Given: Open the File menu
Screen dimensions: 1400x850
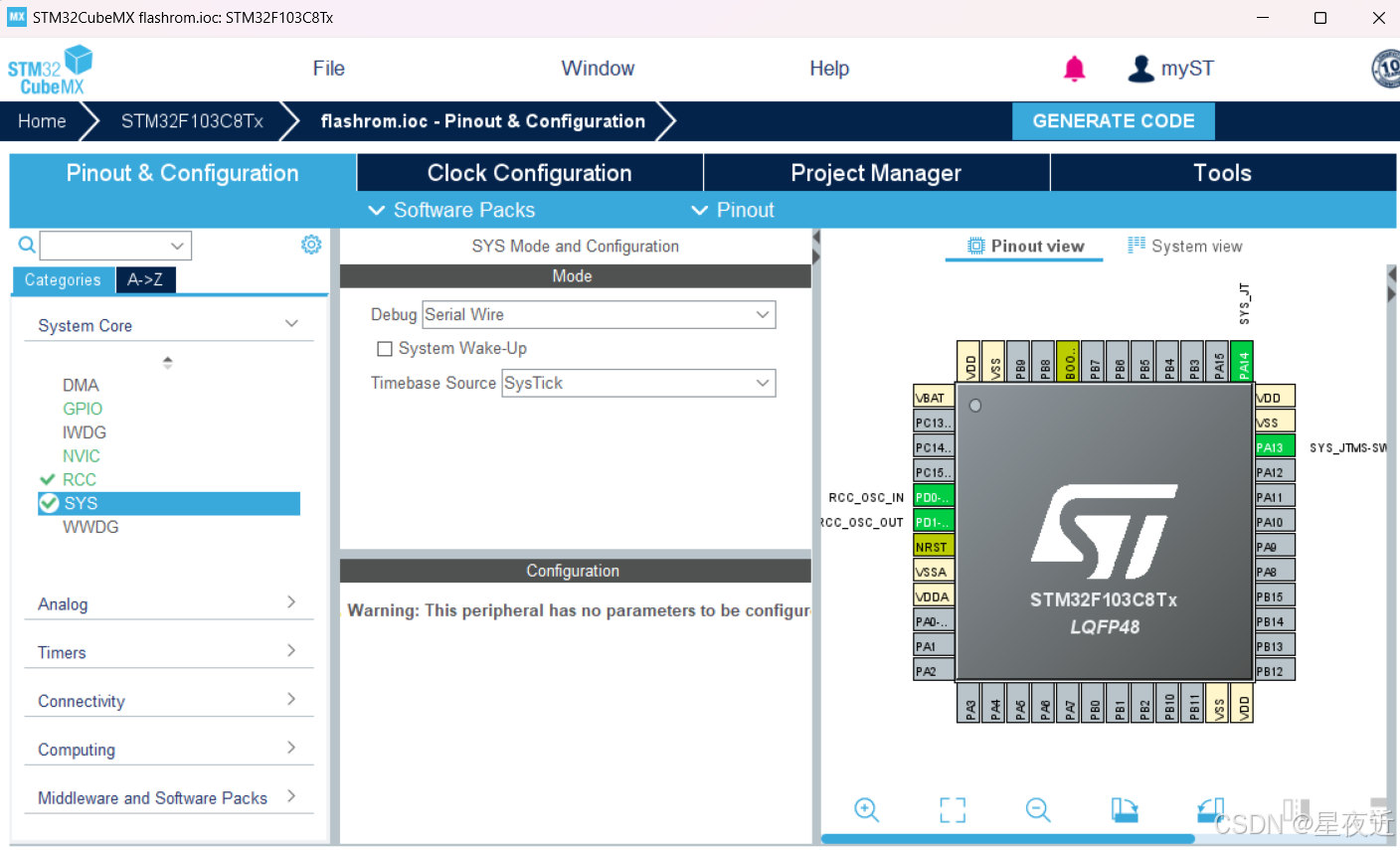Looking at the screenshot, I should 328,69.
